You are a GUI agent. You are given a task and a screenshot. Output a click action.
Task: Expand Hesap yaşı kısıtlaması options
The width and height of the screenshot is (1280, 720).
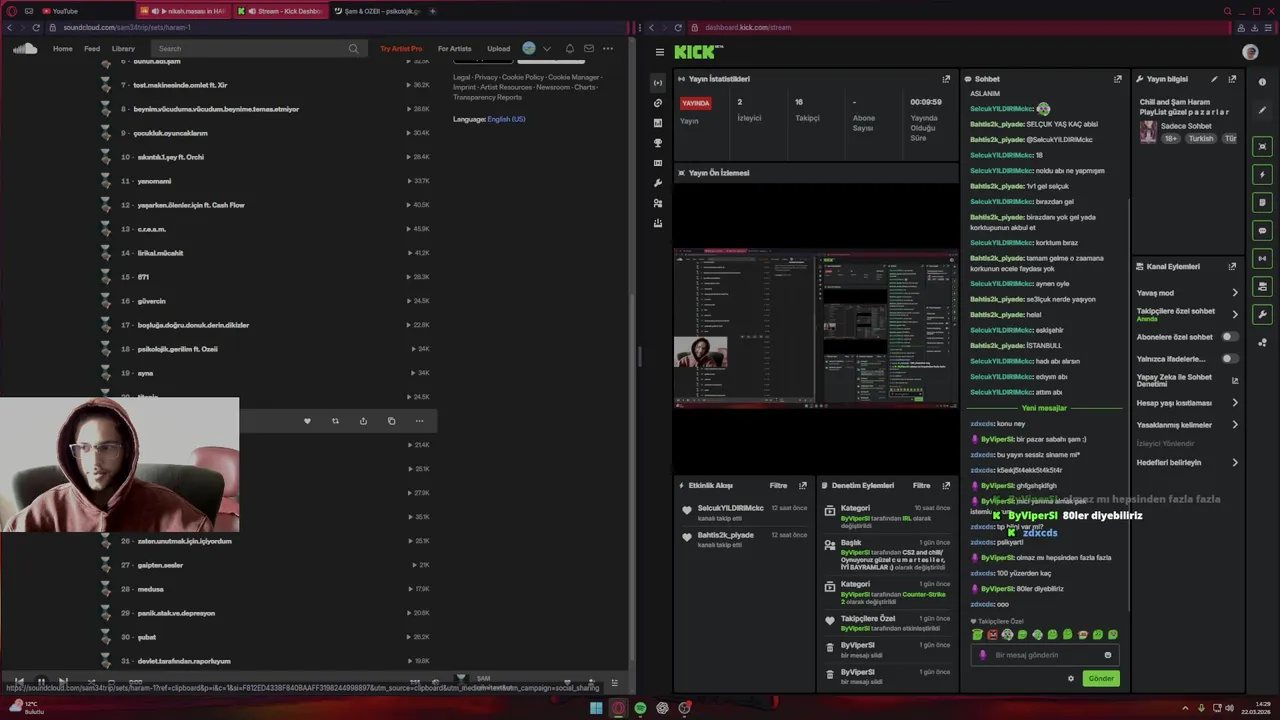coord(1235,403)
